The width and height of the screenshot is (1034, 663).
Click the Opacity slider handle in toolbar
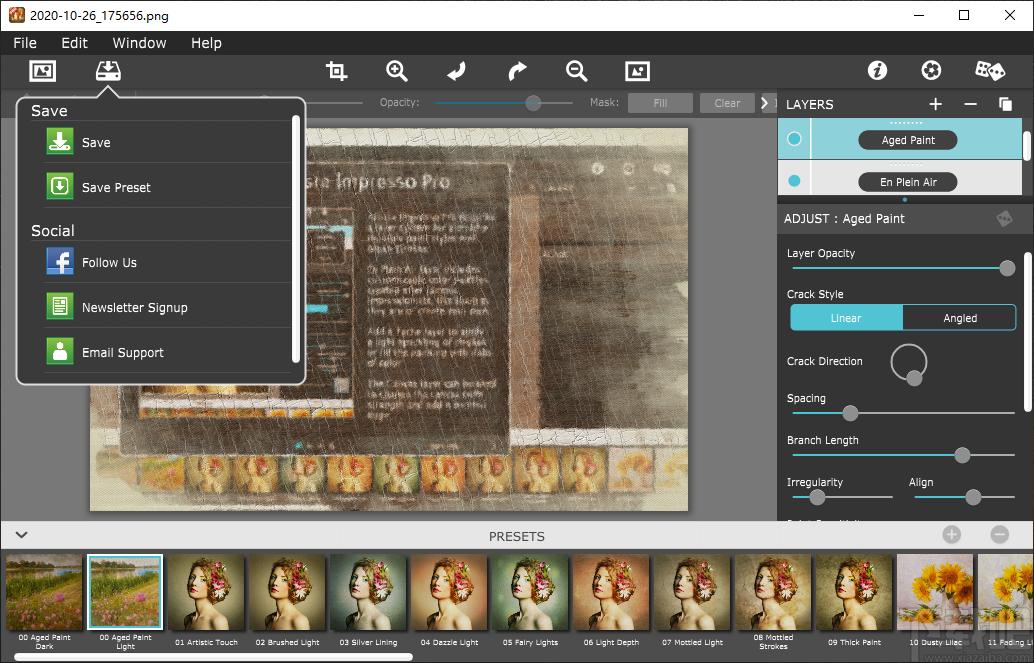click(x=533, y=102)
